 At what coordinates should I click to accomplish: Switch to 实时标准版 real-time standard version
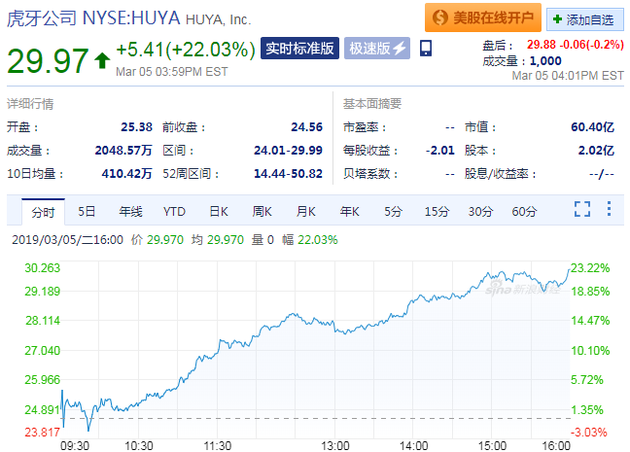(x=300, y=48)
